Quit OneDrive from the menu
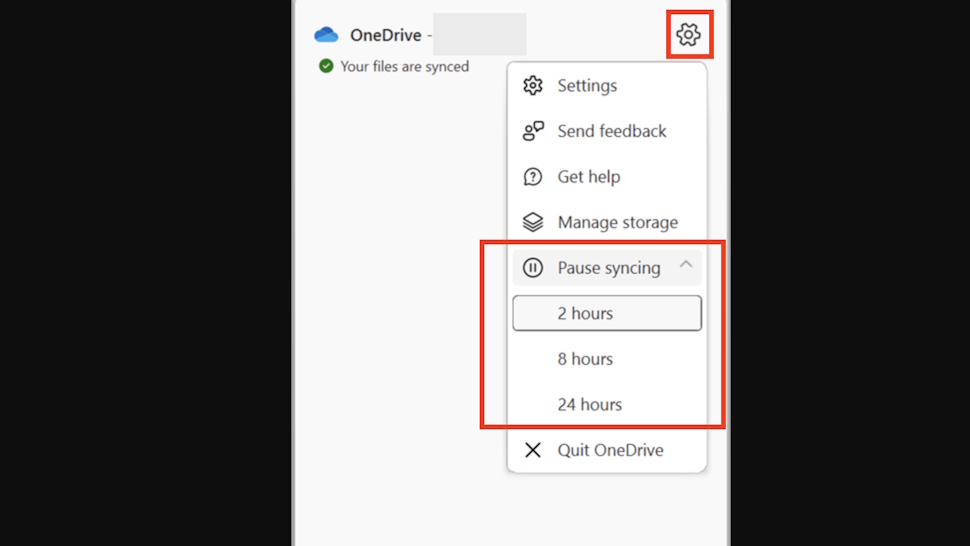This screenshot has width=970, height=546. [607, 450]
